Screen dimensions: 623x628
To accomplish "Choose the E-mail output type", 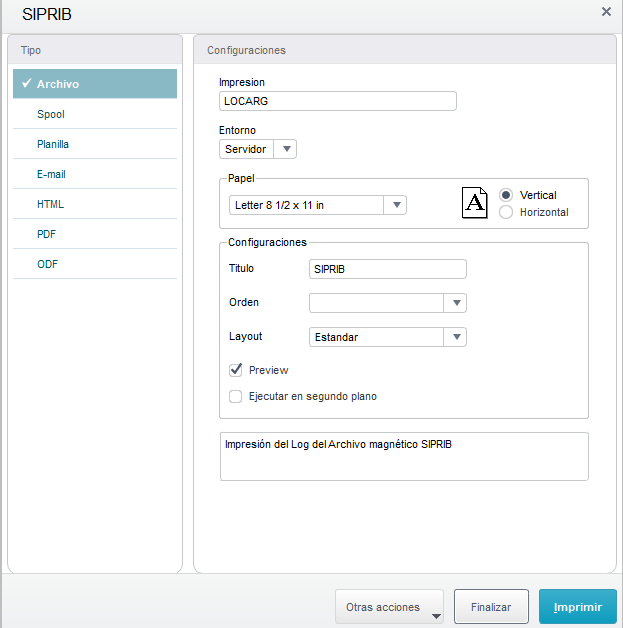I will pos(95,174).
